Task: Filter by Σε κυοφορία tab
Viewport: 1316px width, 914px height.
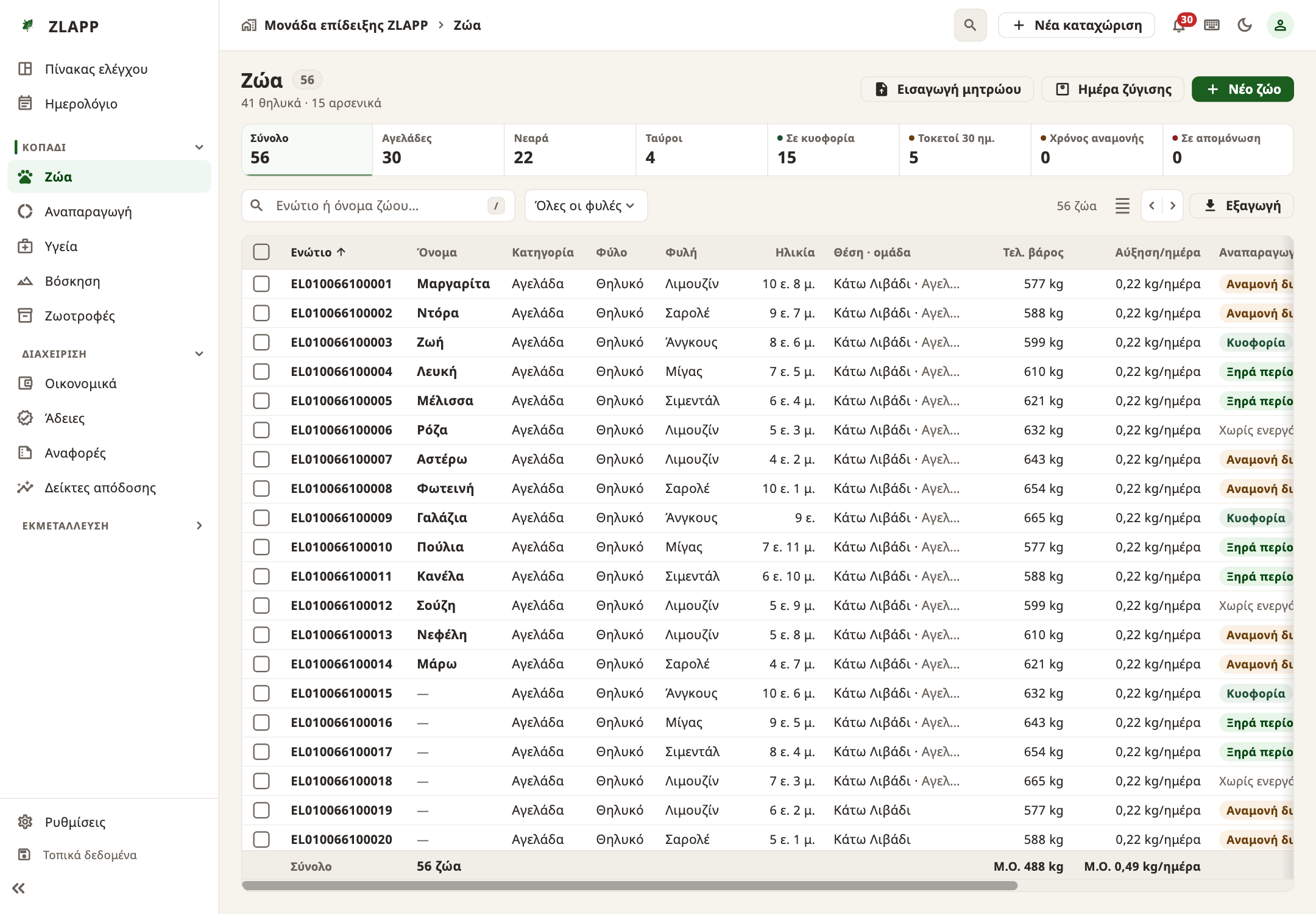Action: (833, 150)
